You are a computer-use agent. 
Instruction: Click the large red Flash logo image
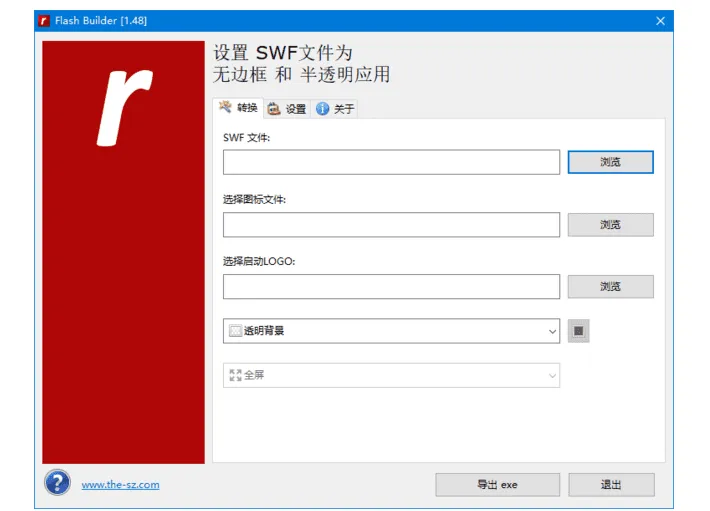coord(124,252)
